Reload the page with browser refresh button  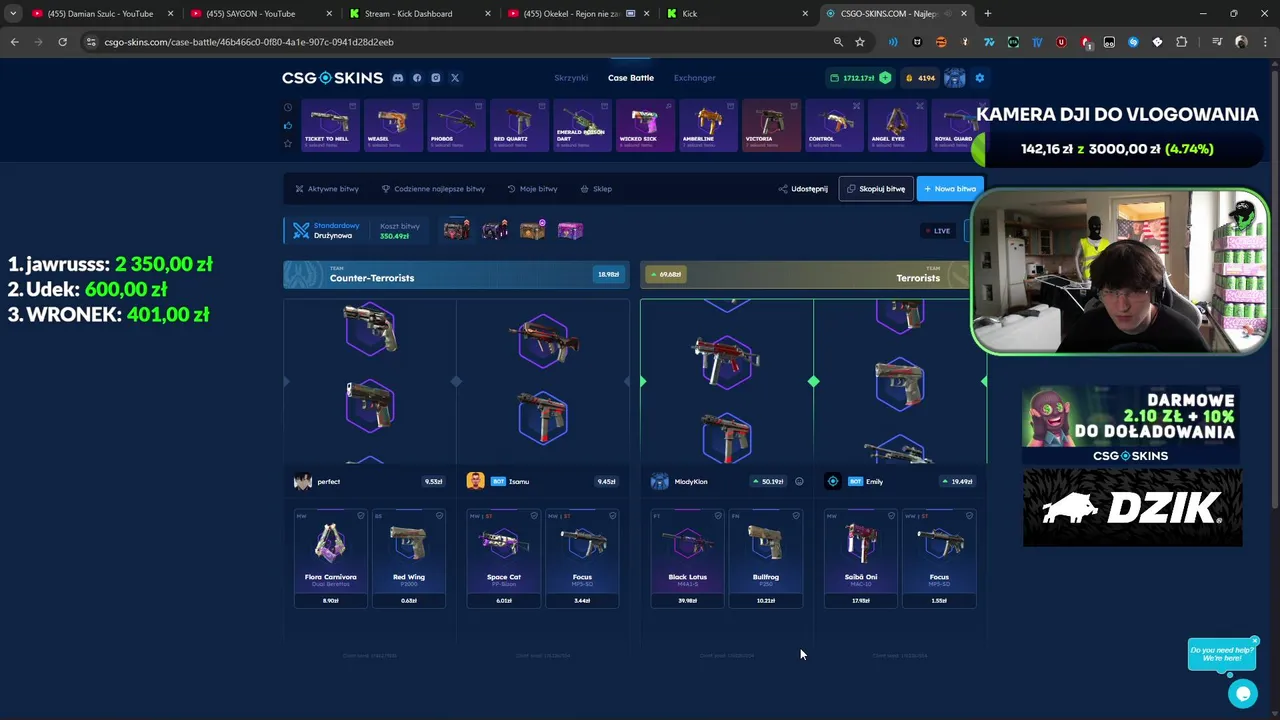coord(62,42)
